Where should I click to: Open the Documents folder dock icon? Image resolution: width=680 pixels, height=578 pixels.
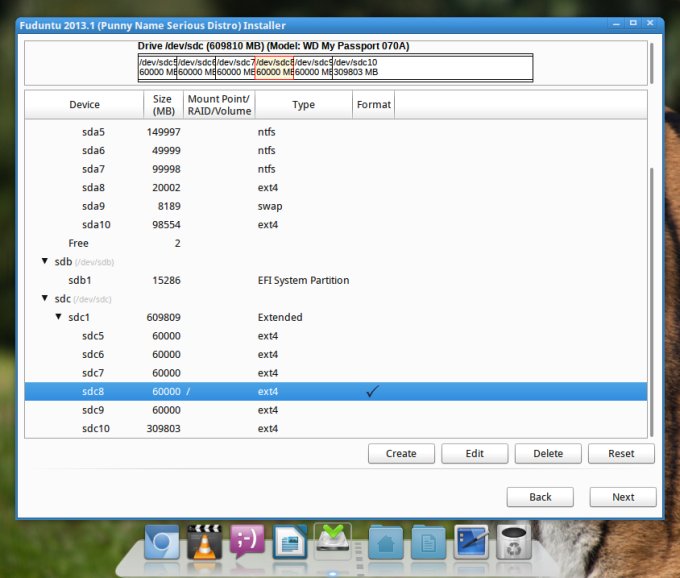[x=428, y=544]
